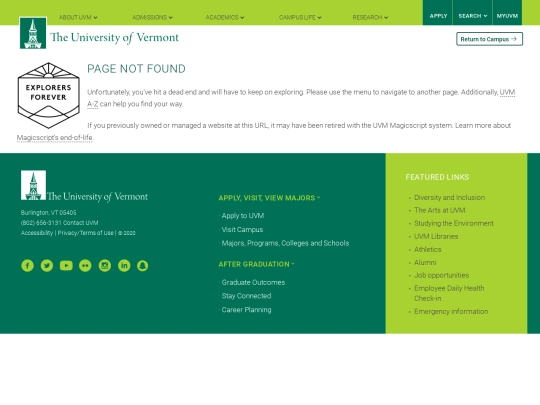Open UVM Twitter icon in footer
Viewport: 540px width, 405px height.
tap(47, 266)
